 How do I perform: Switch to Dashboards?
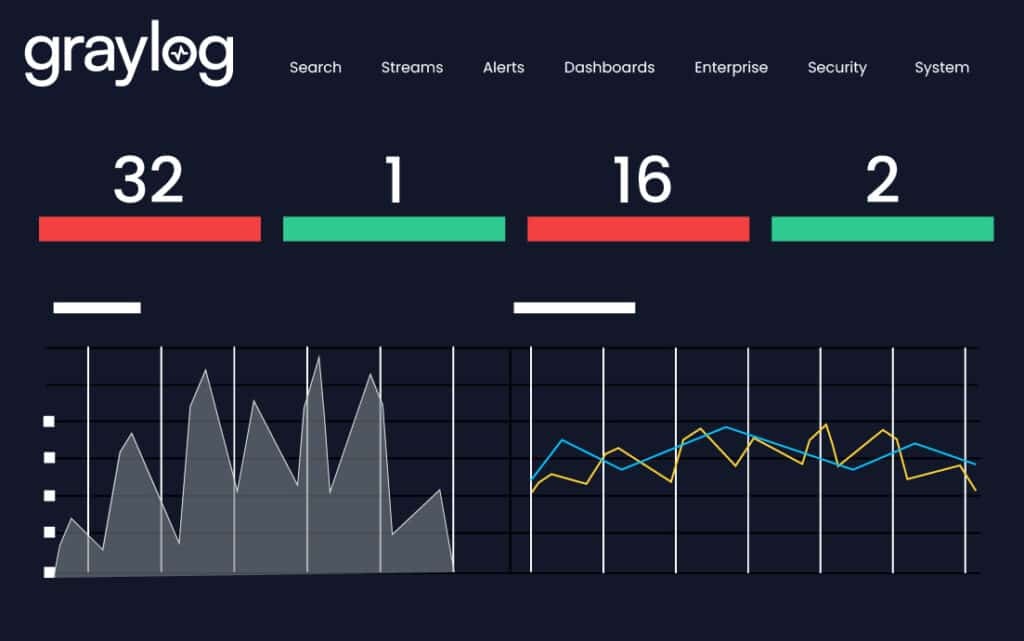point(609,68)
